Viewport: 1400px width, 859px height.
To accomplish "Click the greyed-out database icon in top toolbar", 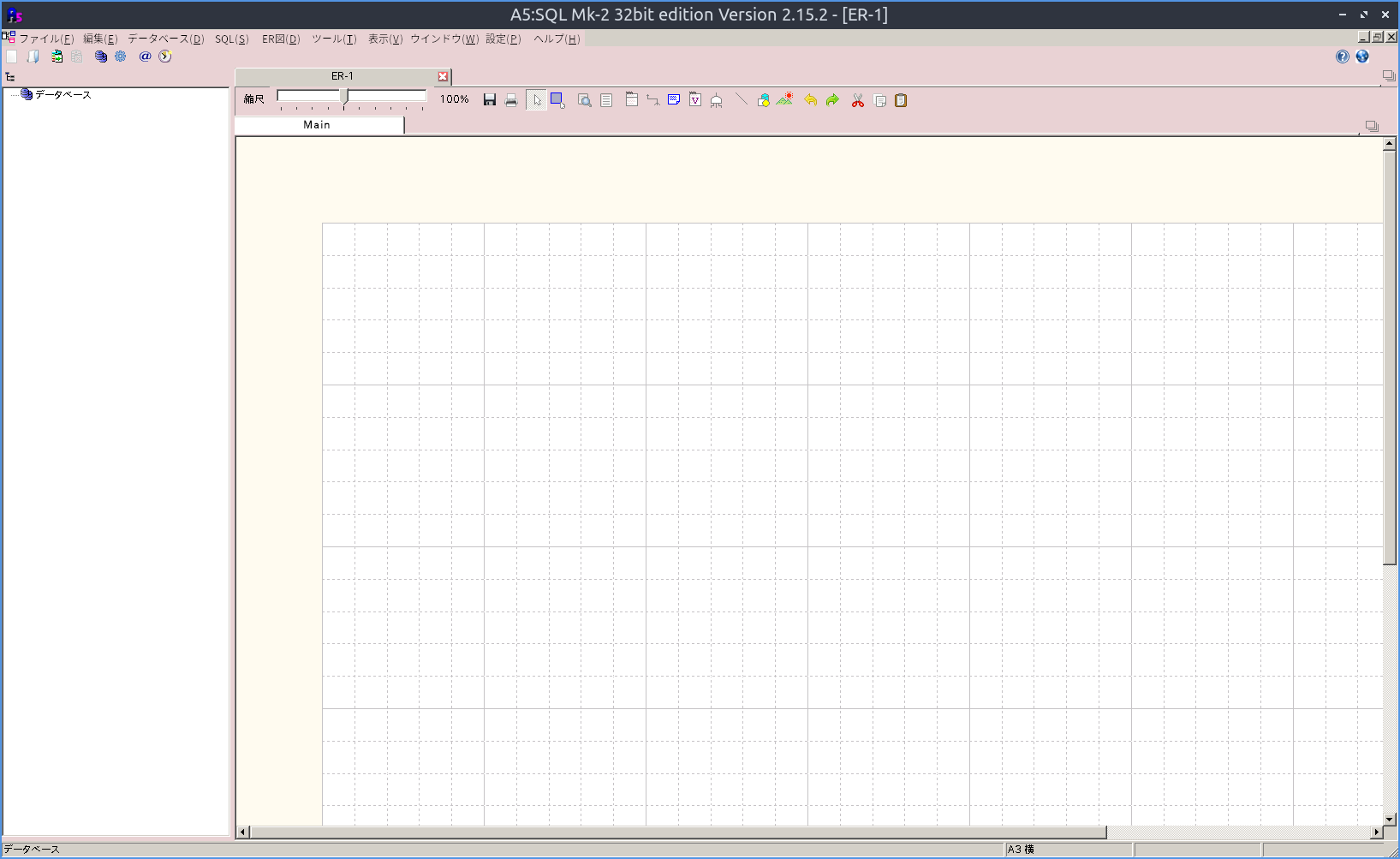I will (x=77, y=57).
